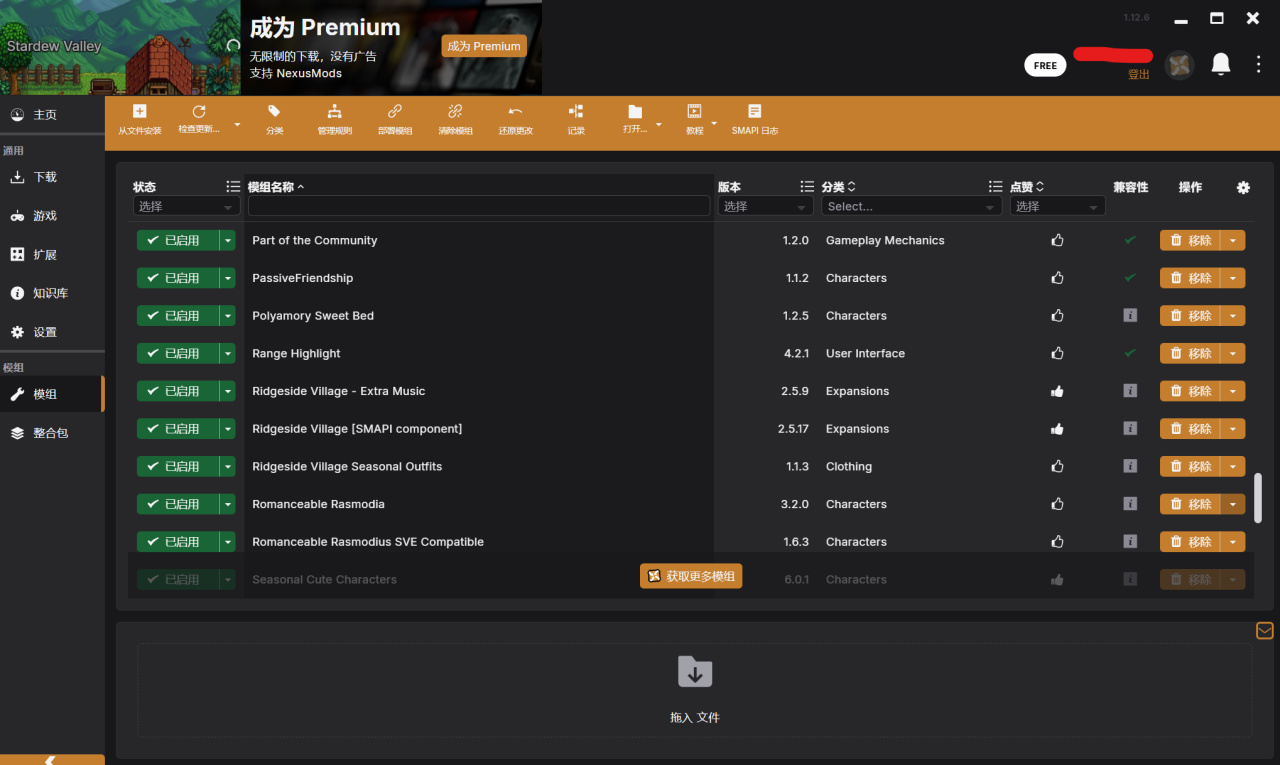Click the user avatar icon
This screenshot has height=765, width=1280.
point(1180,66)
